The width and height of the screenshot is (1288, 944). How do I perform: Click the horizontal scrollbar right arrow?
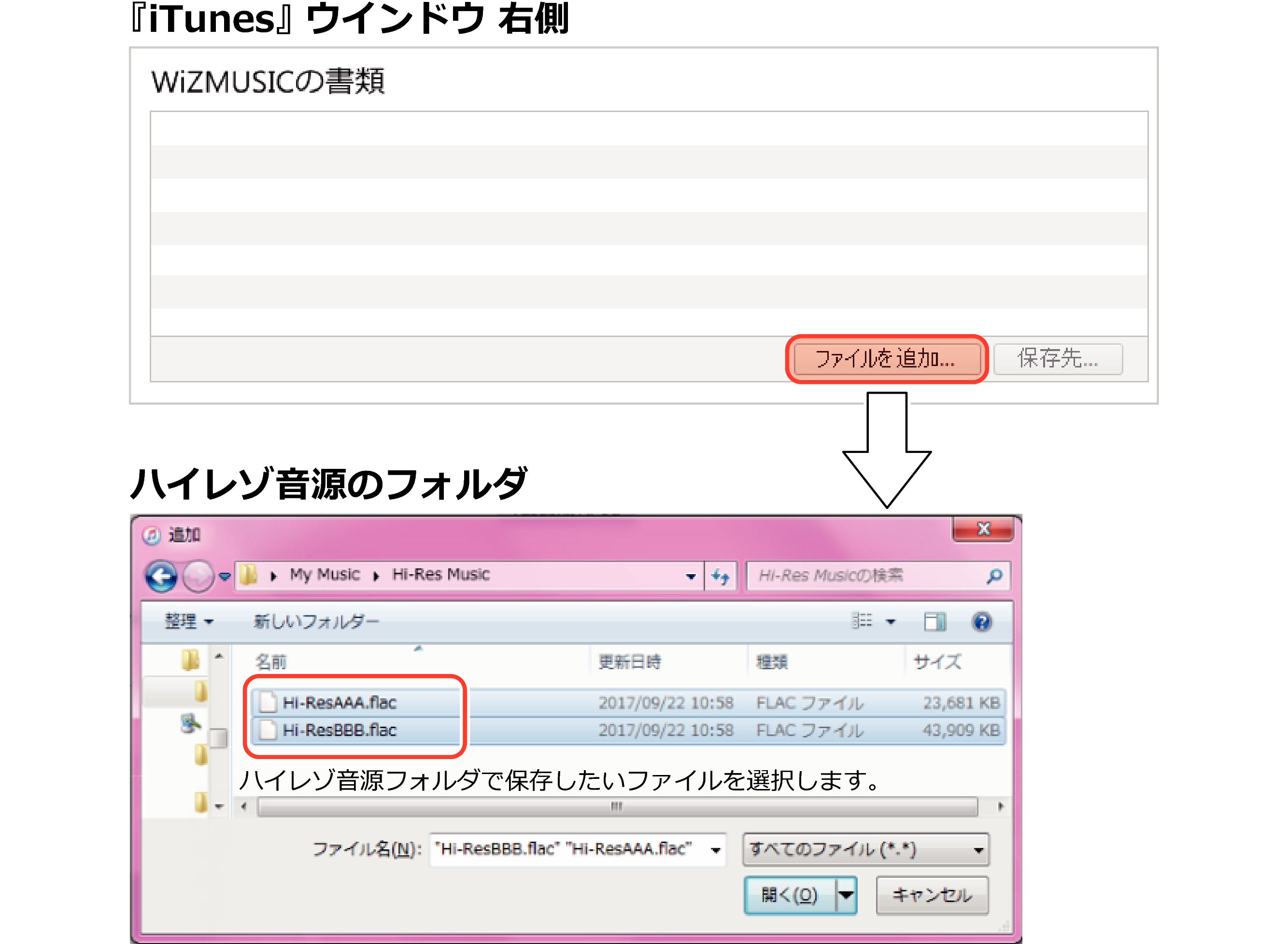click(x=1000, y=807)
